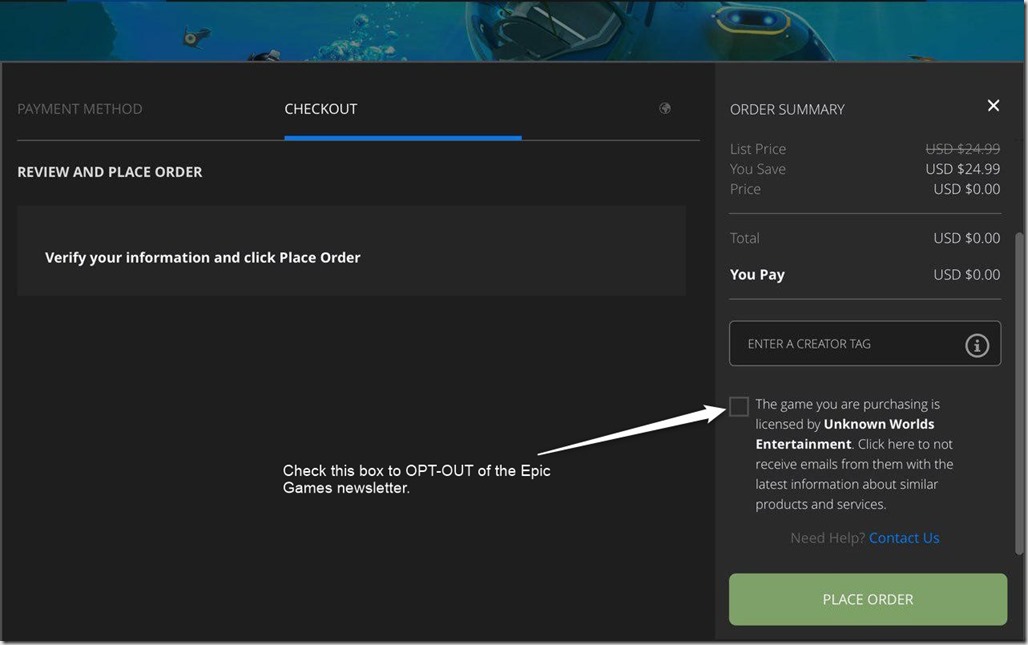
Task: Switch to the Payment Method tab
Action: 80,109
